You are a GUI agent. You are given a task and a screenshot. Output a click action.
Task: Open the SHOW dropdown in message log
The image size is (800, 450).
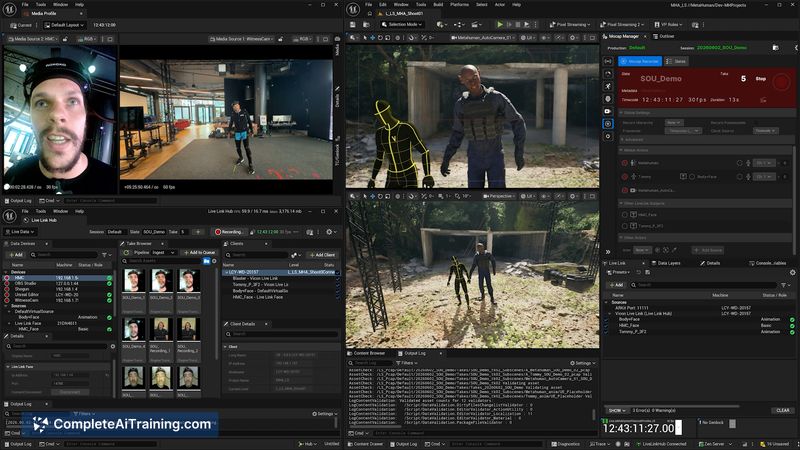617,410
